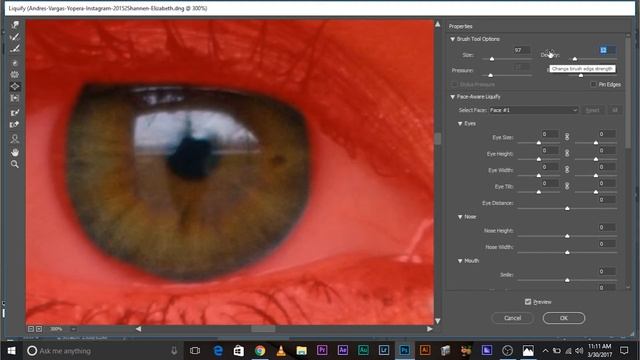Open Adobe Lightroom from taskbar

pos(384,351)
